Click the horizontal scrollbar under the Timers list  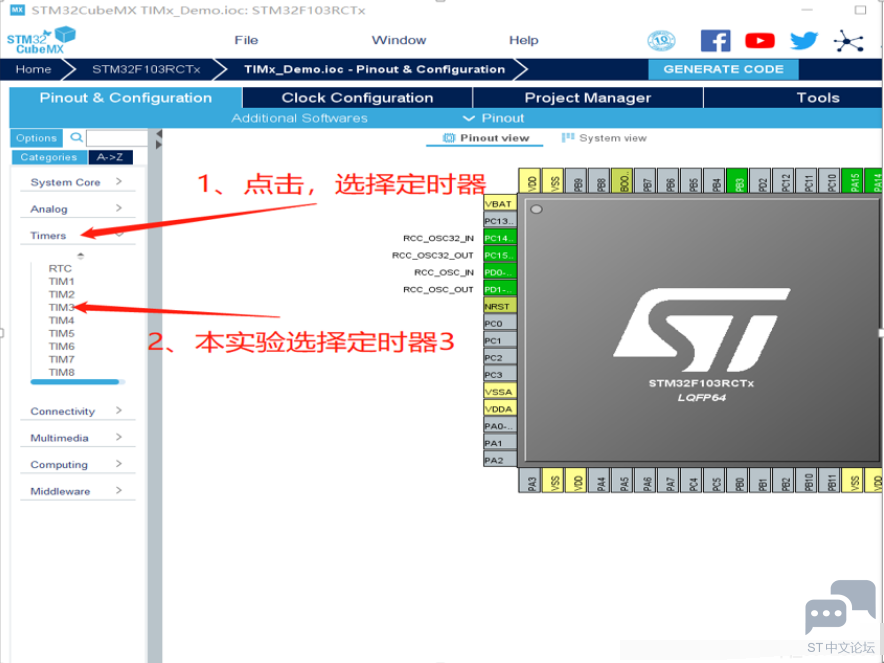coord(75,382)
